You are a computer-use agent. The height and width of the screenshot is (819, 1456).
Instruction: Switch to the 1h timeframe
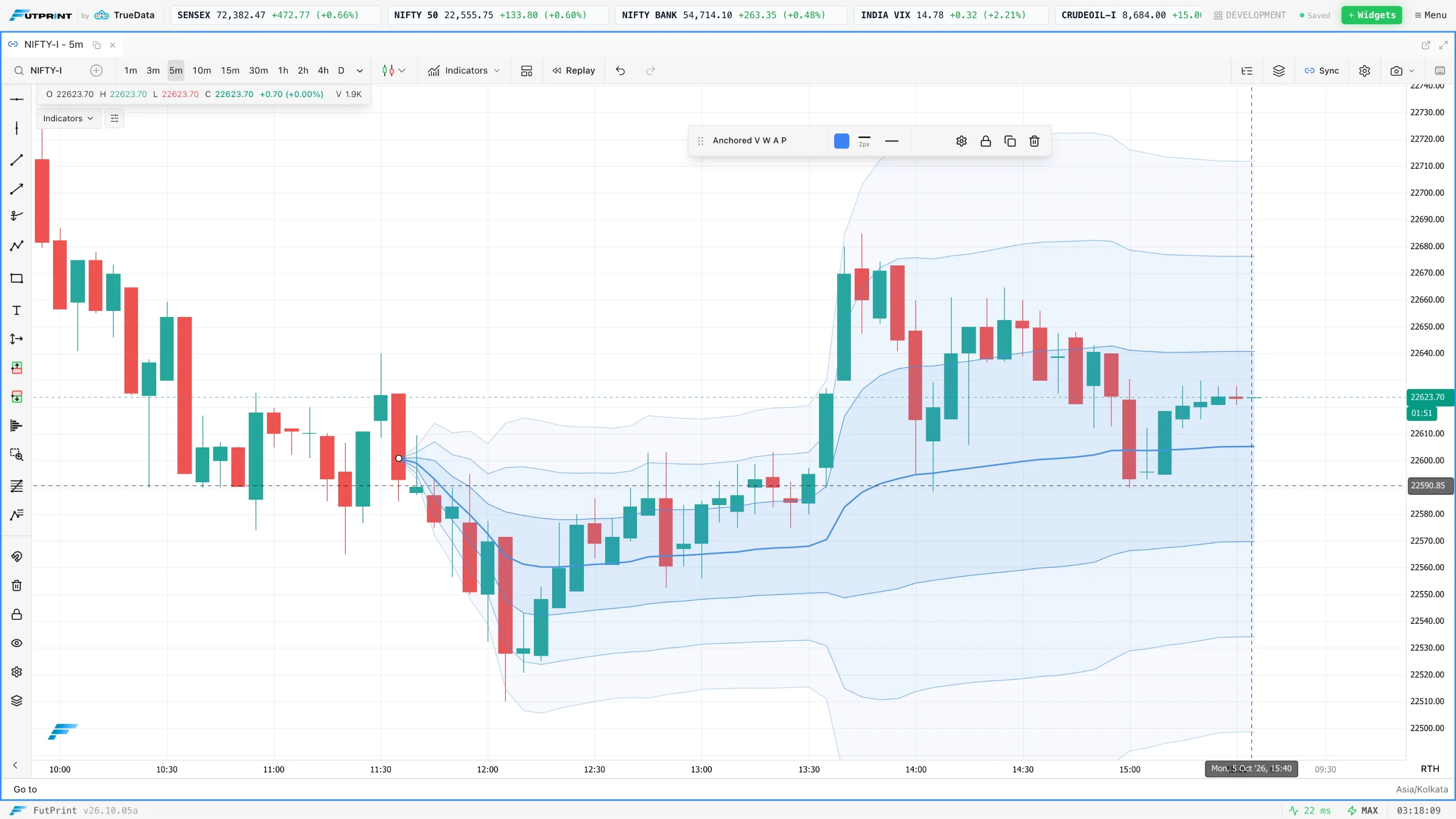(283, 71)
